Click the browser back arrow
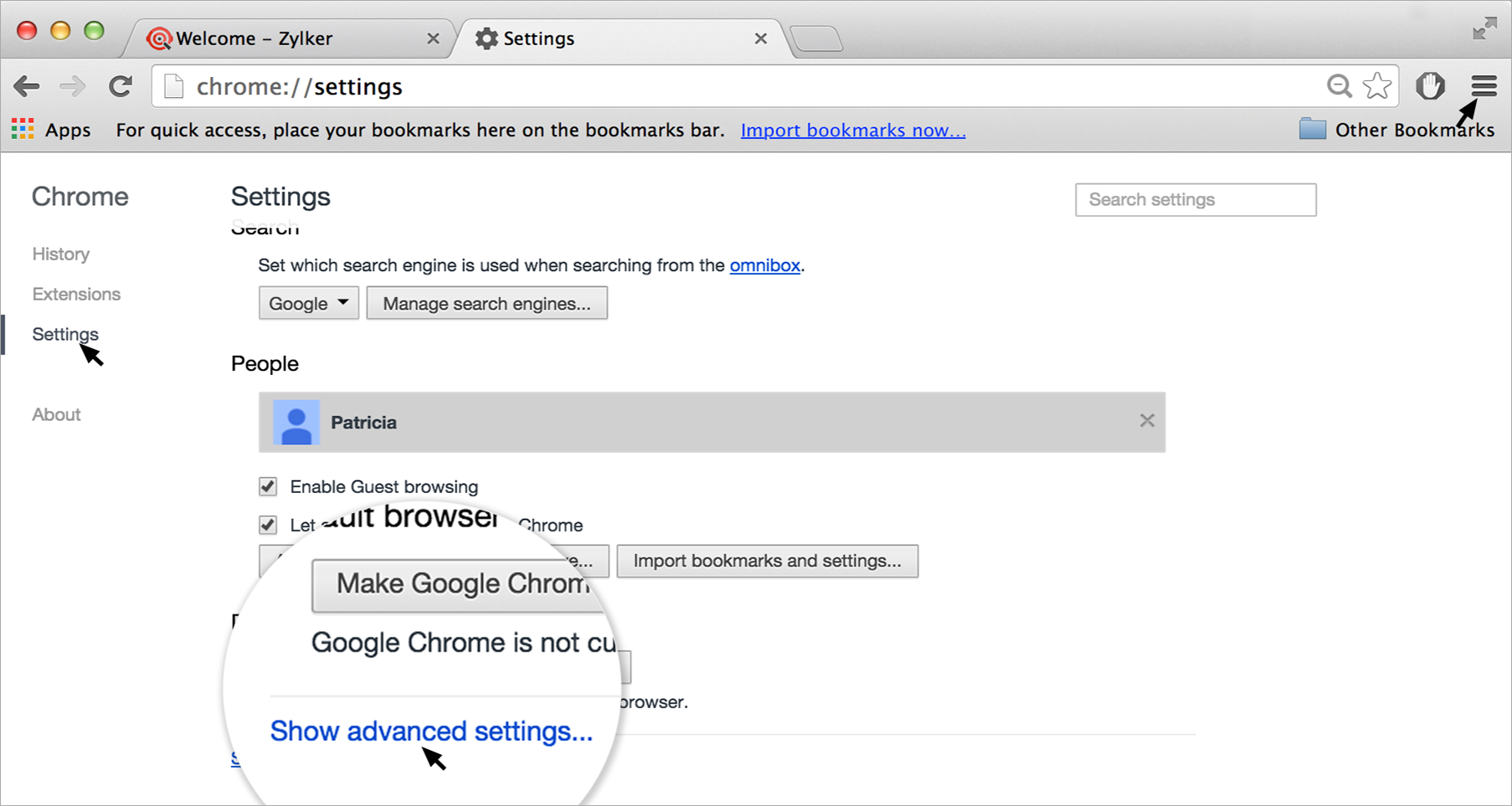 (x=27, y=86)
